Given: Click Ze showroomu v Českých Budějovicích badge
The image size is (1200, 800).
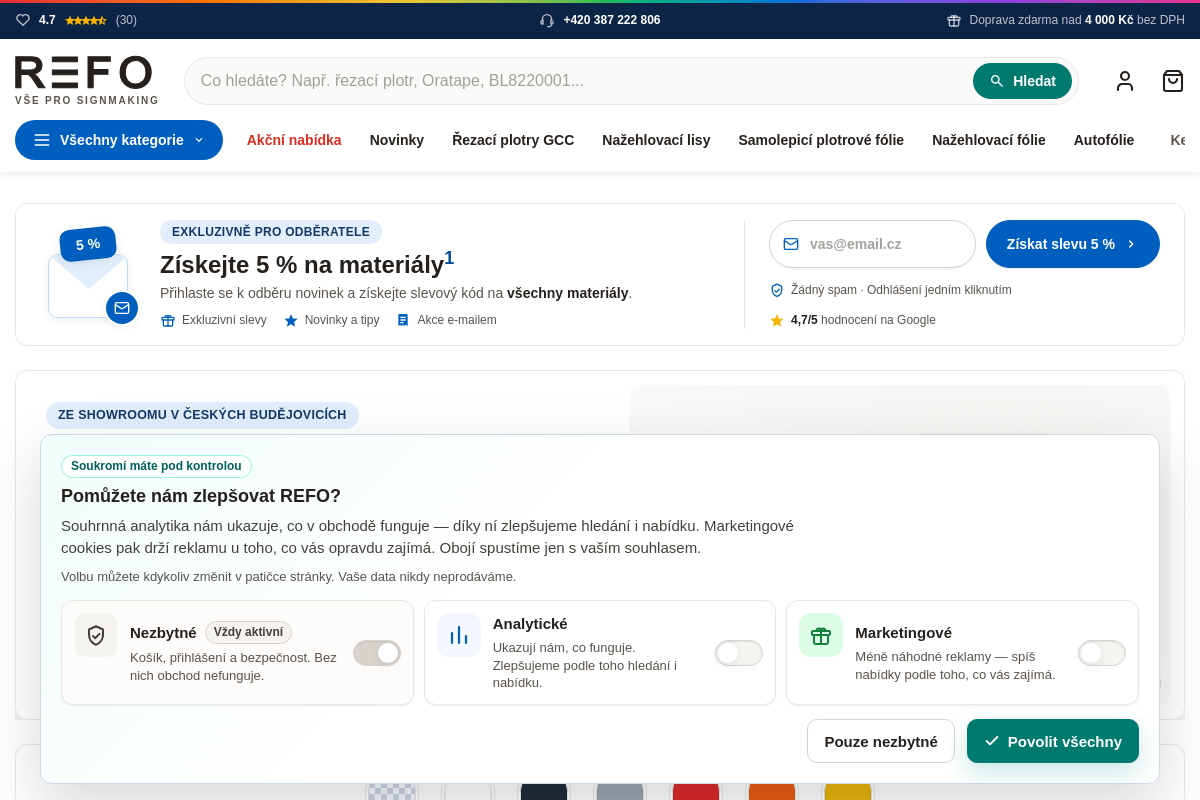Looking at the screenshot, I should (202, 415).
